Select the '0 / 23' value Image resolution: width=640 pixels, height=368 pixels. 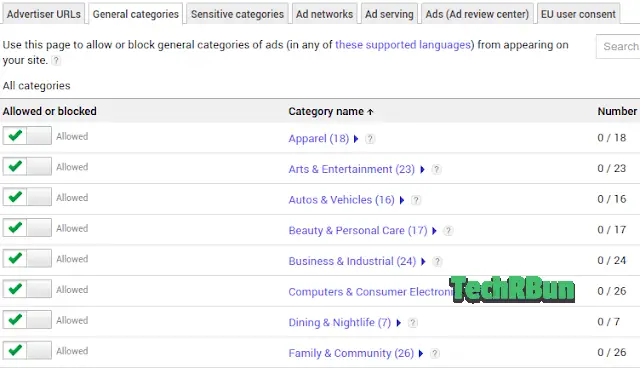click(612, 168)
